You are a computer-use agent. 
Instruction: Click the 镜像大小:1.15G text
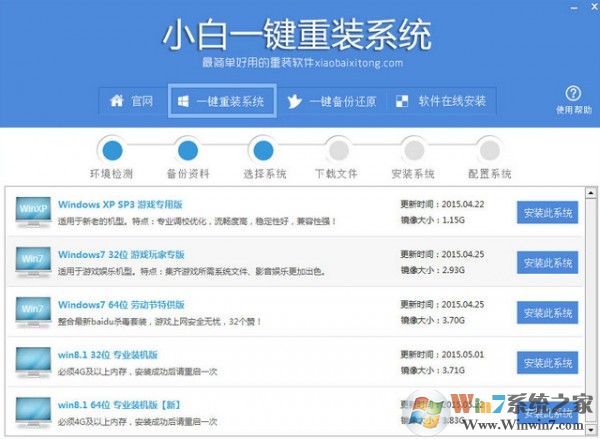coord(432,220)
